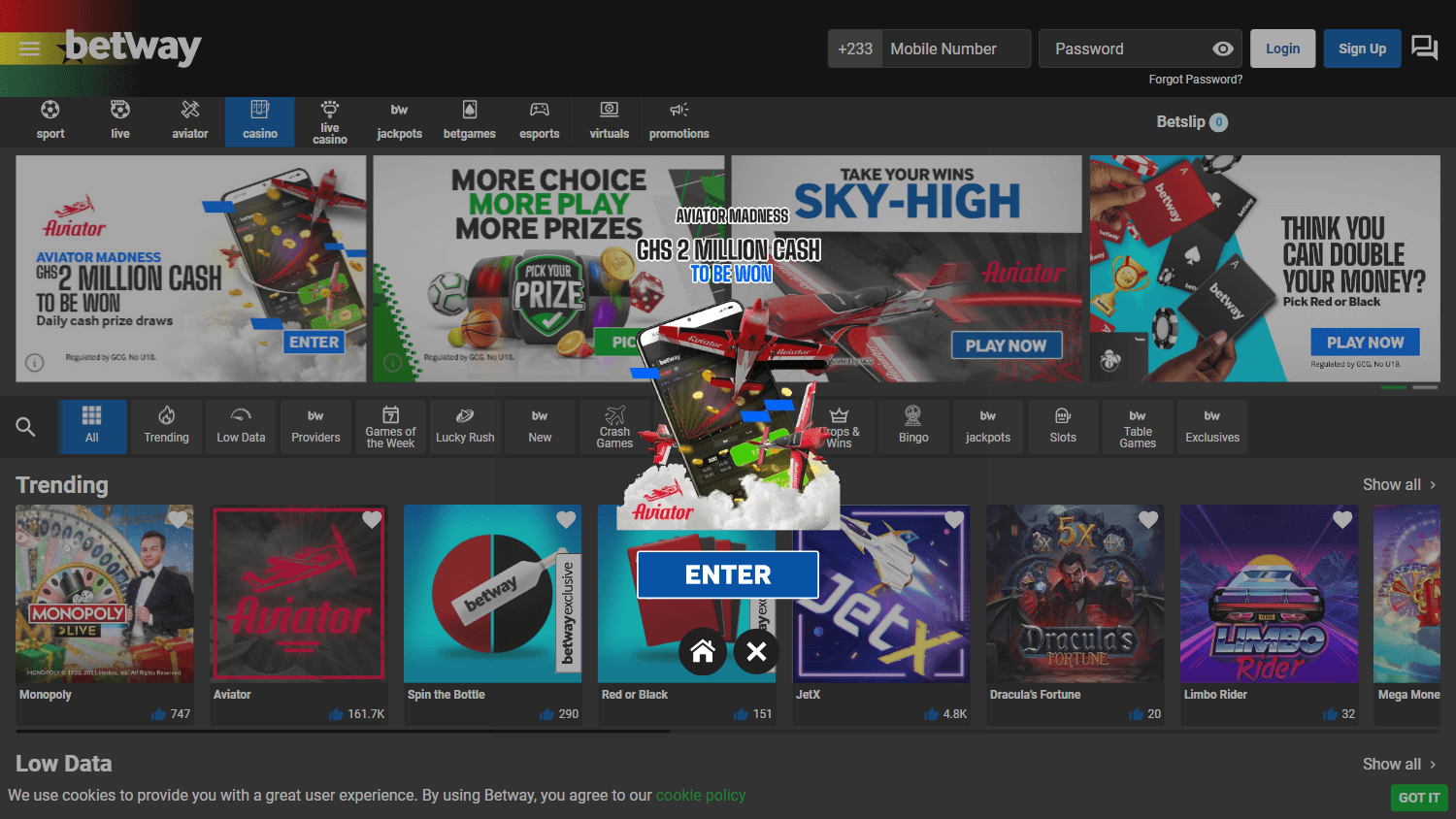The height and width of the screenshot is (819, 1456).
Task: Filter by Slots category
Action: point(1063,426)
